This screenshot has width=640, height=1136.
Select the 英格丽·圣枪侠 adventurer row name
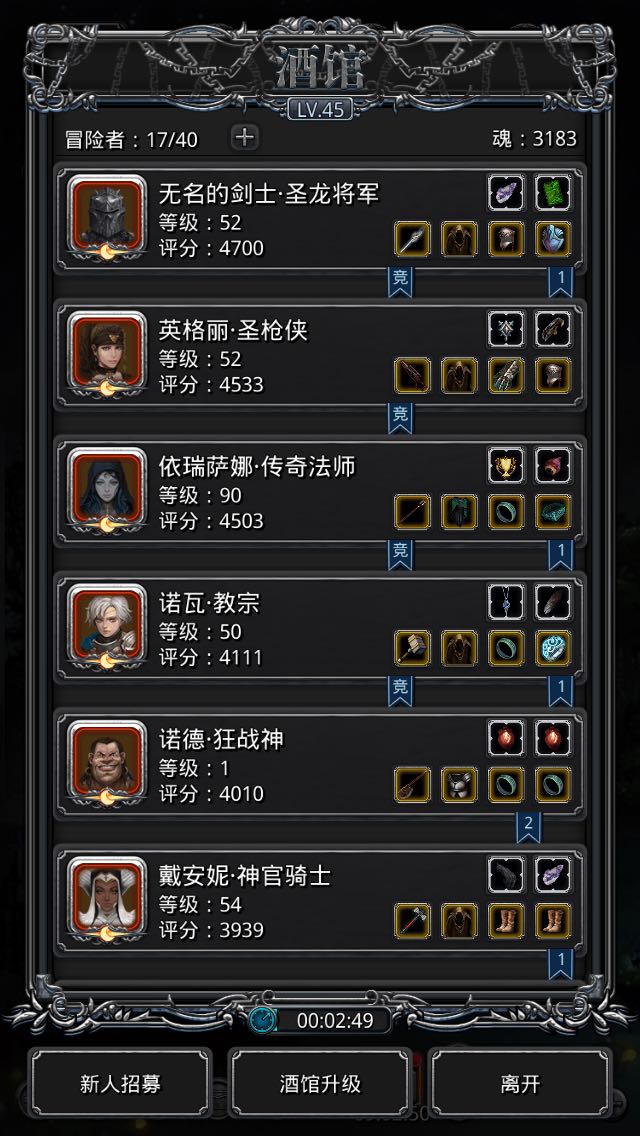[x=233, y=331]
